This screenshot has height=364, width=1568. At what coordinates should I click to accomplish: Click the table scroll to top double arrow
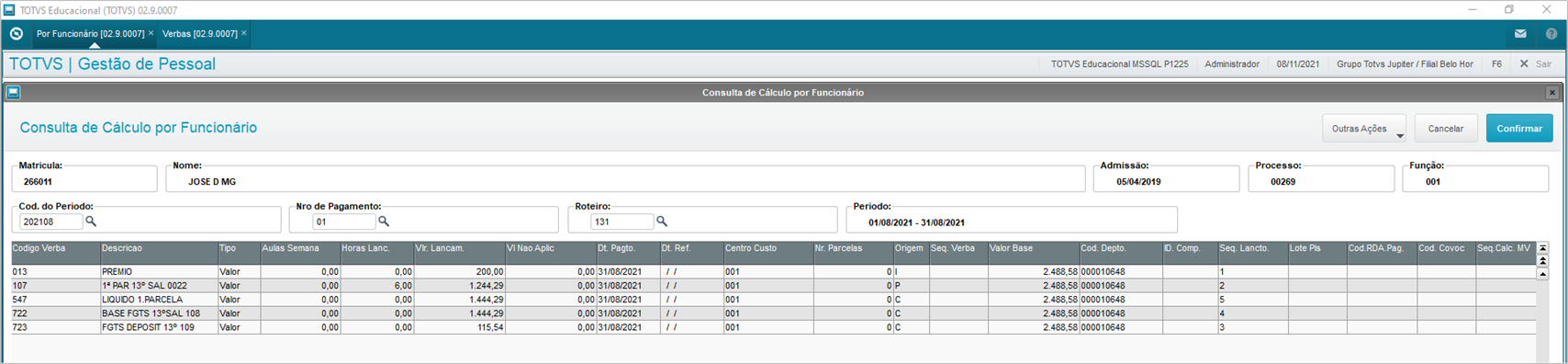(x=1543, y=261)
